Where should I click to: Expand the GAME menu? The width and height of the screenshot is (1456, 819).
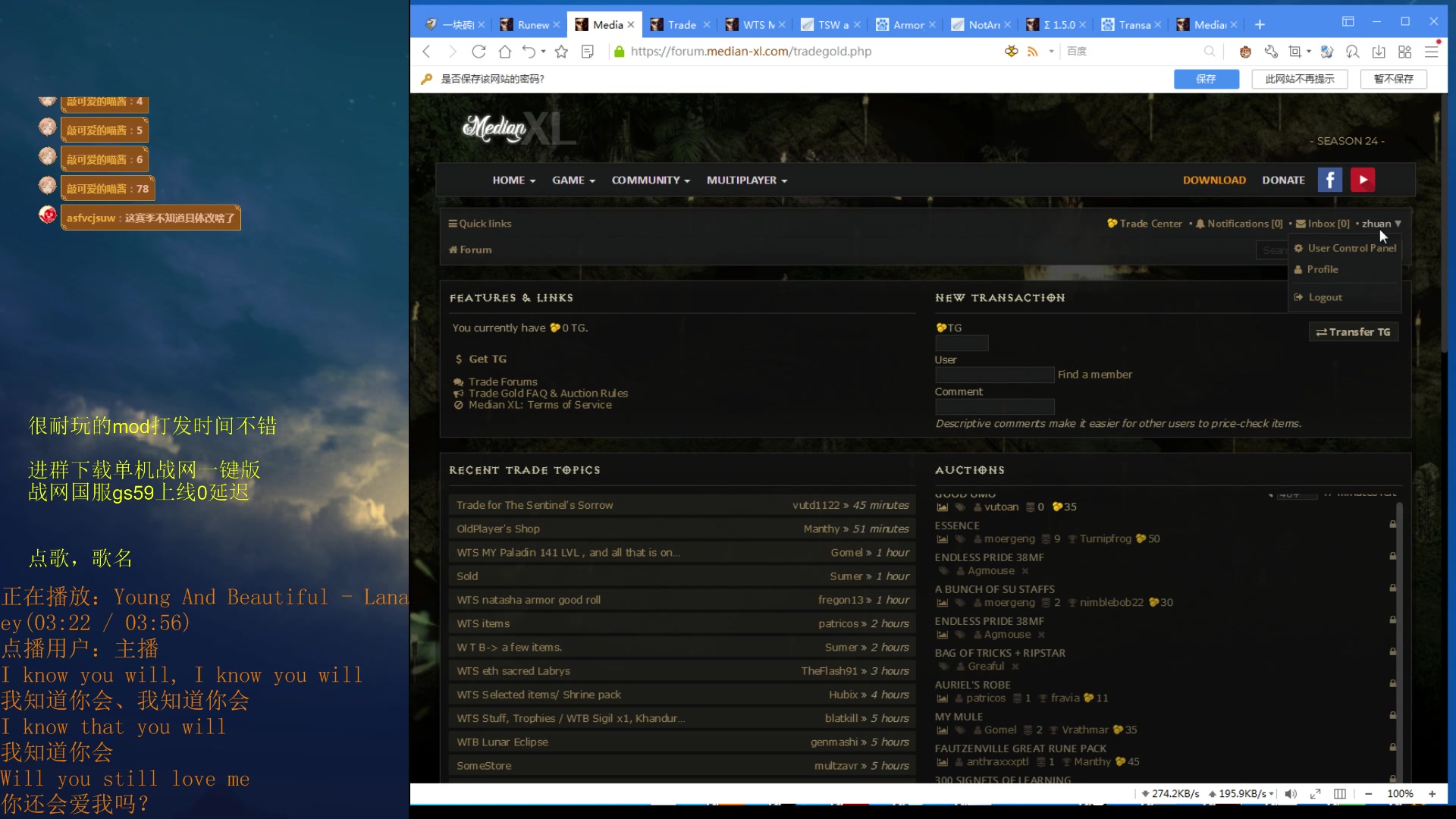(573, 180)
